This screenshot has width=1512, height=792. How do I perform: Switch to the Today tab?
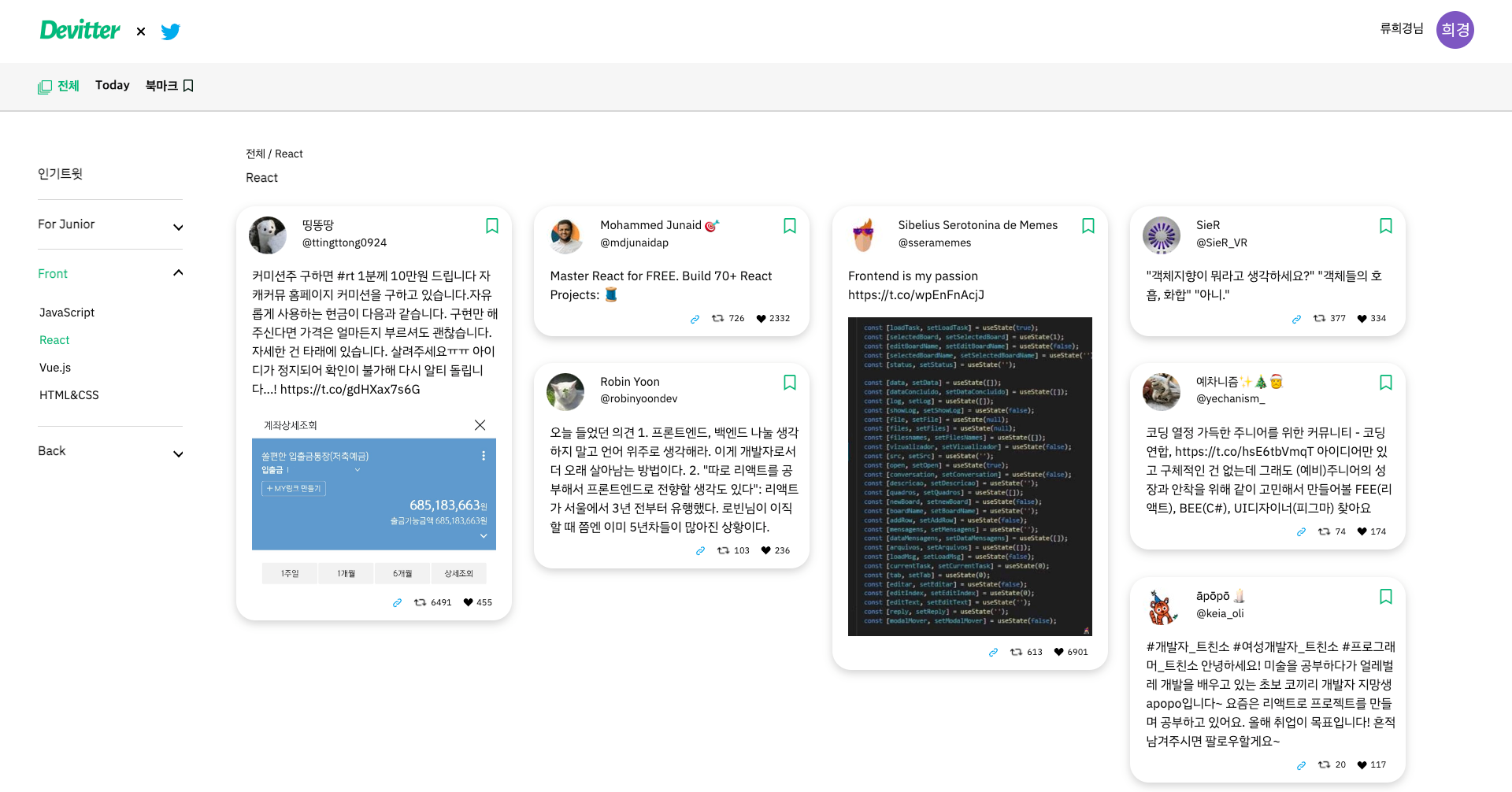(x=113, y=85)
